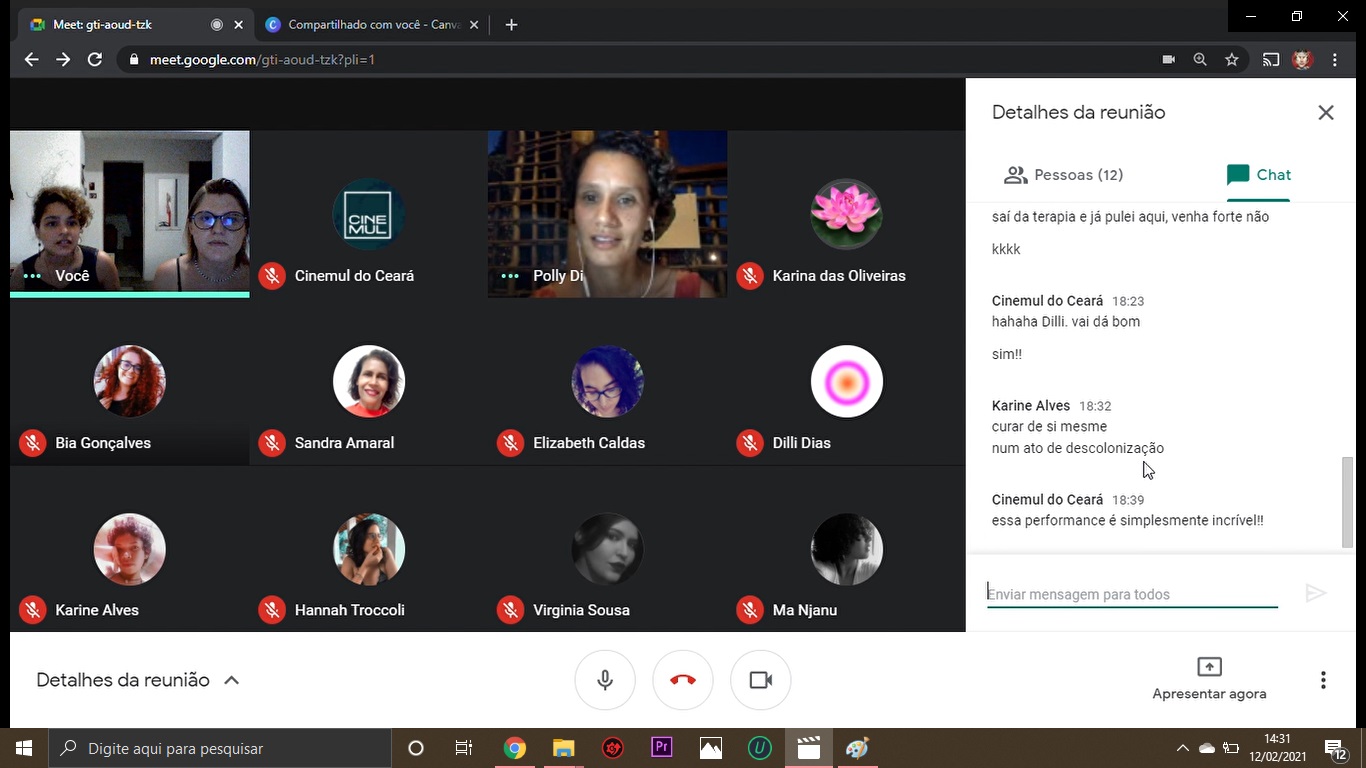Toggle the microphone button in call controls

click(605, 680)
